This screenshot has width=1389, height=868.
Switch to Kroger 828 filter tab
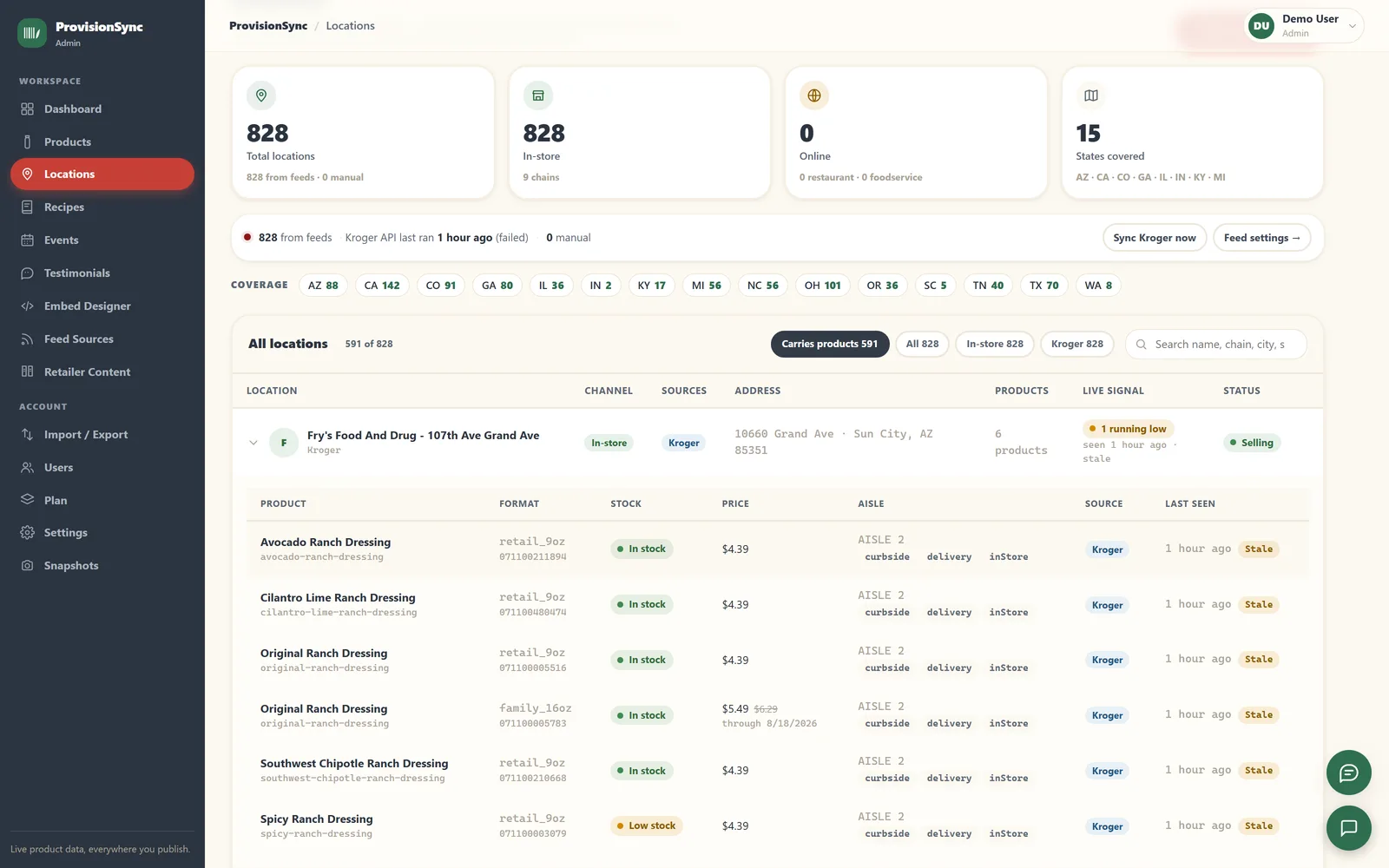[x=1077, y=345]
